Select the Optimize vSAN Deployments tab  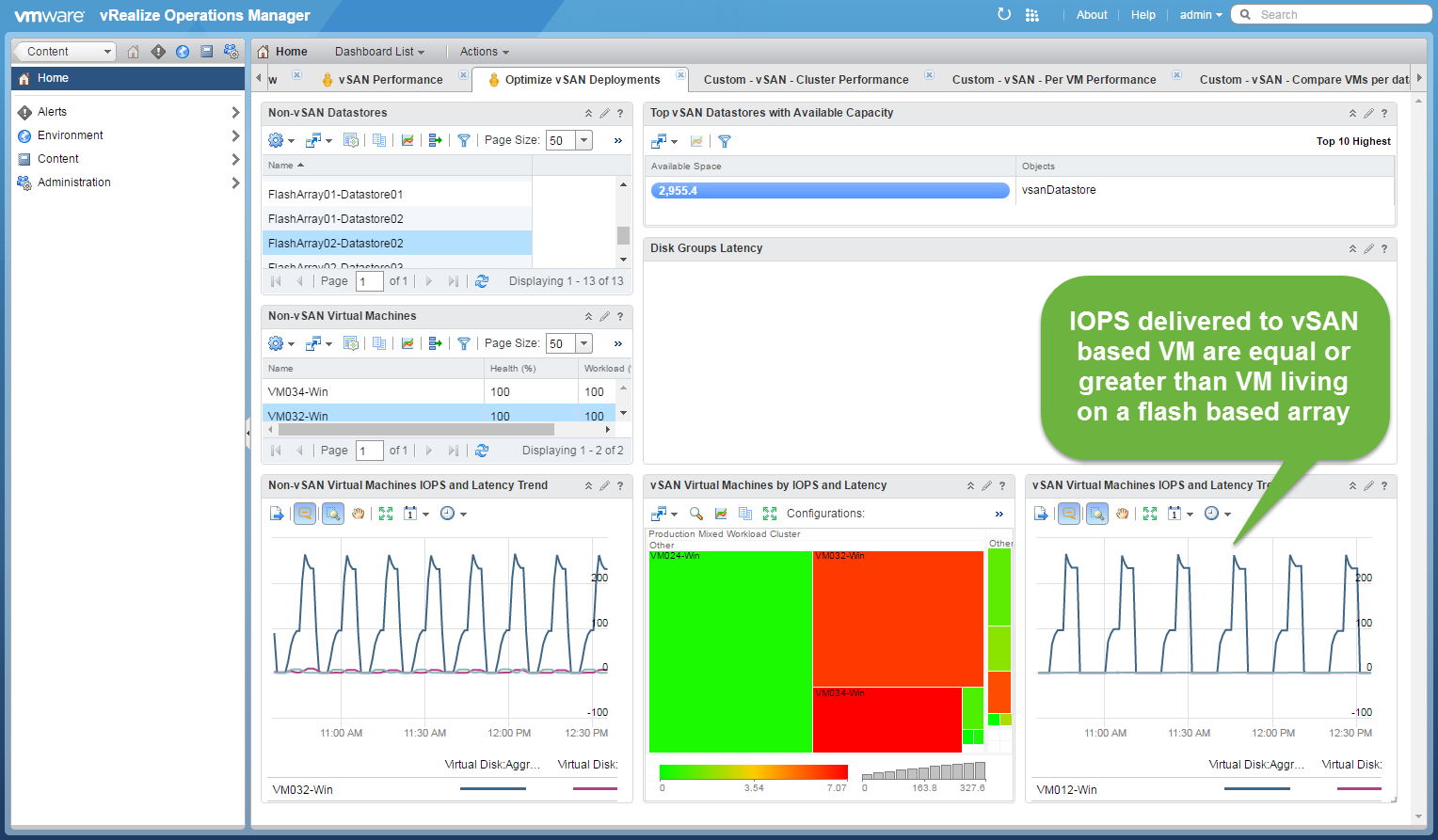pyautogui.click(x=582, y=80)
